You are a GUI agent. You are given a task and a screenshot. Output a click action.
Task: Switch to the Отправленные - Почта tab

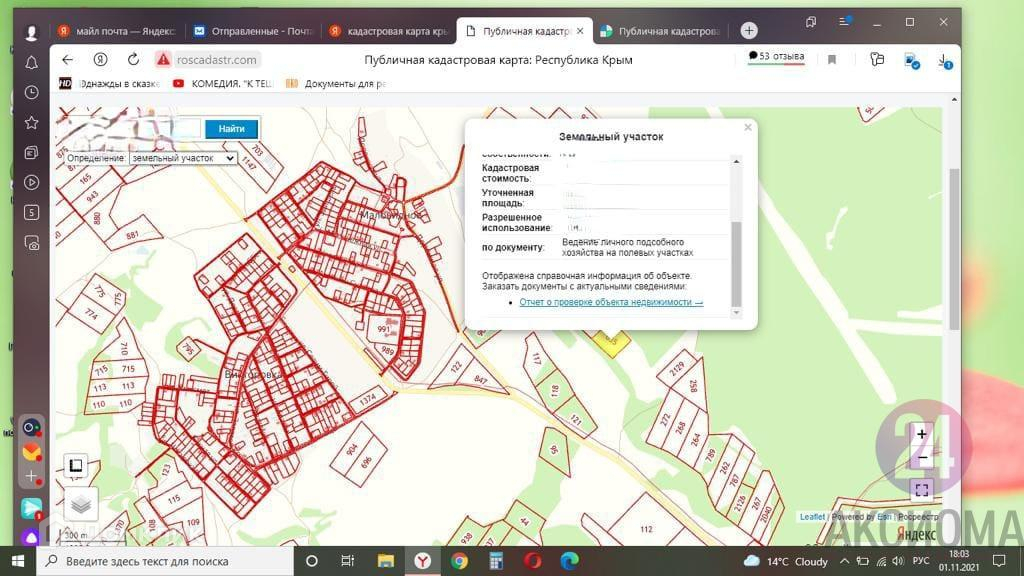pos(254,31)
